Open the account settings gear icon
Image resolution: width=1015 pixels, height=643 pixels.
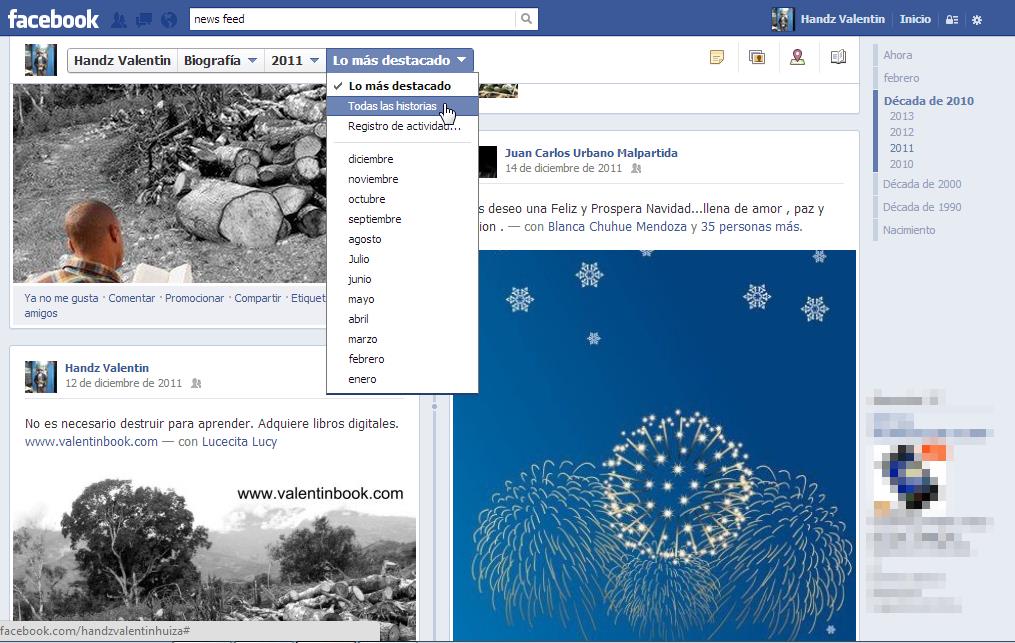point(977,19)
